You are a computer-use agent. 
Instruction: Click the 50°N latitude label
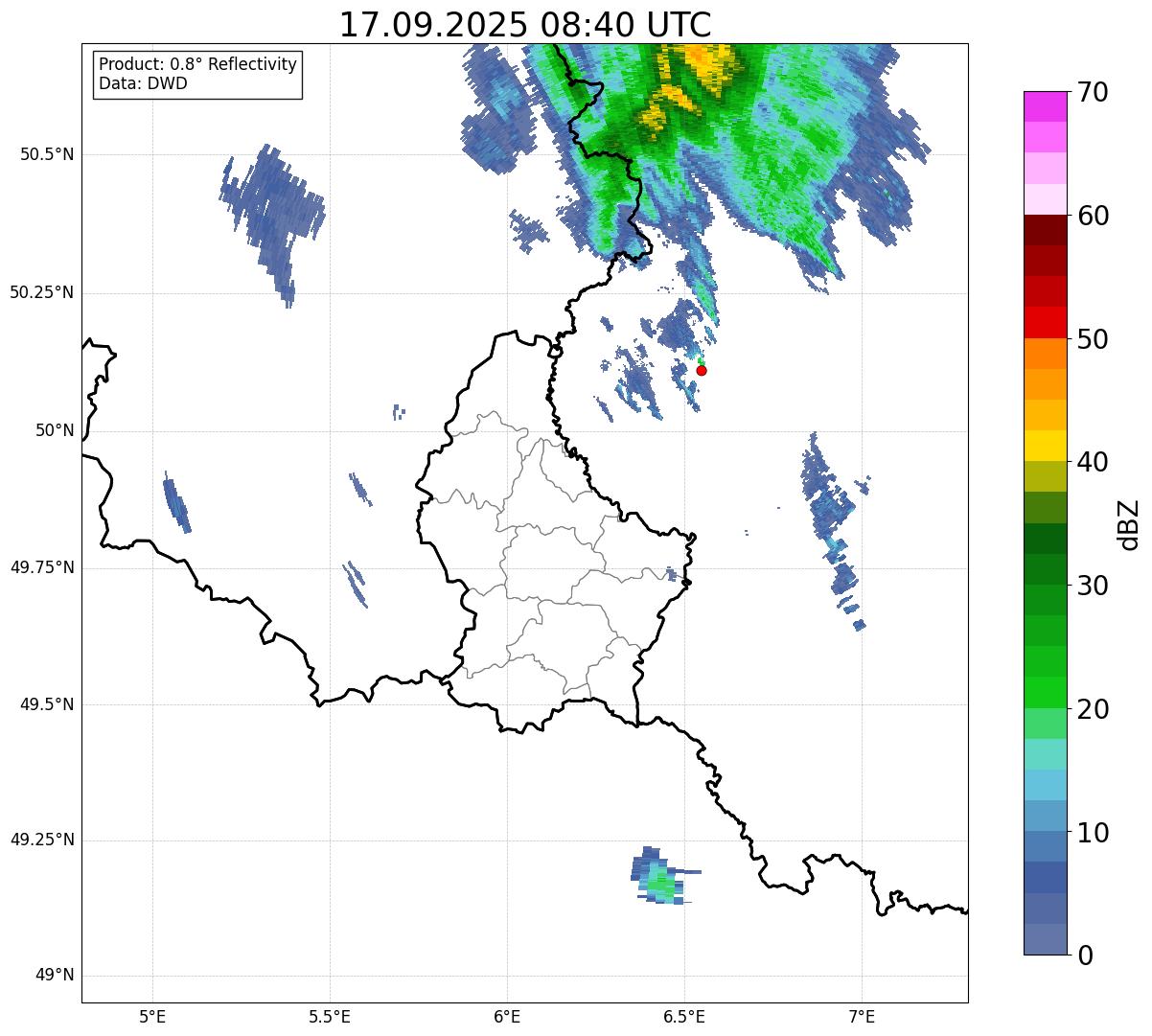pos(54,431)
